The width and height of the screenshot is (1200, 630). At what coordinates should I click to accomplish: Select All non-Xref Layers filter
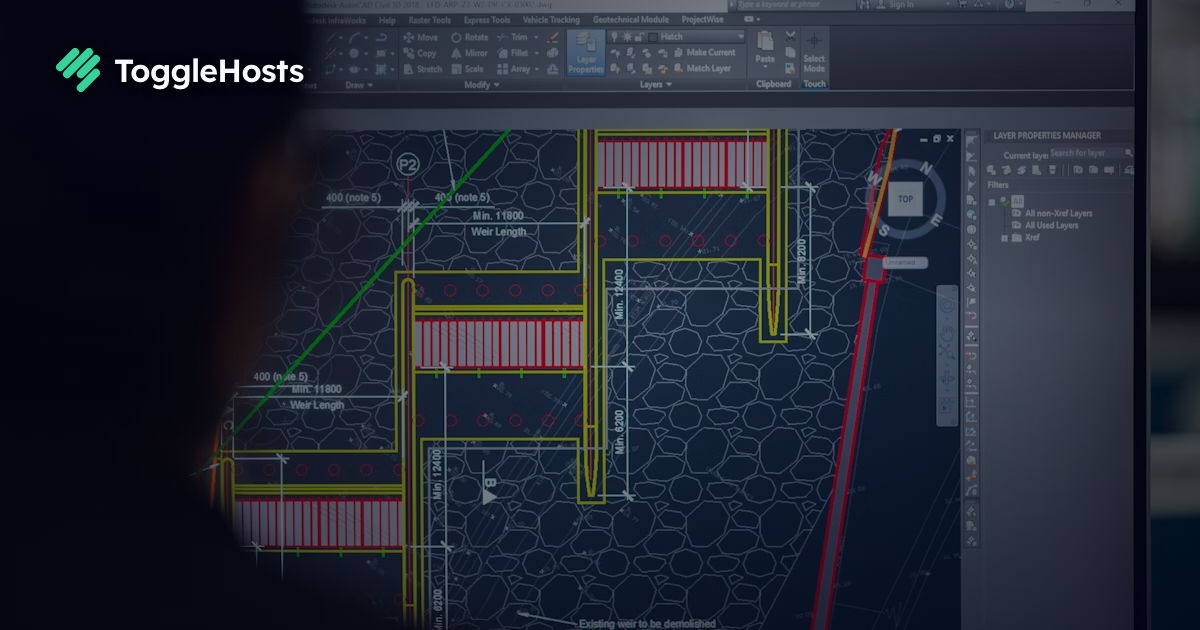[x=1051, y=213]
